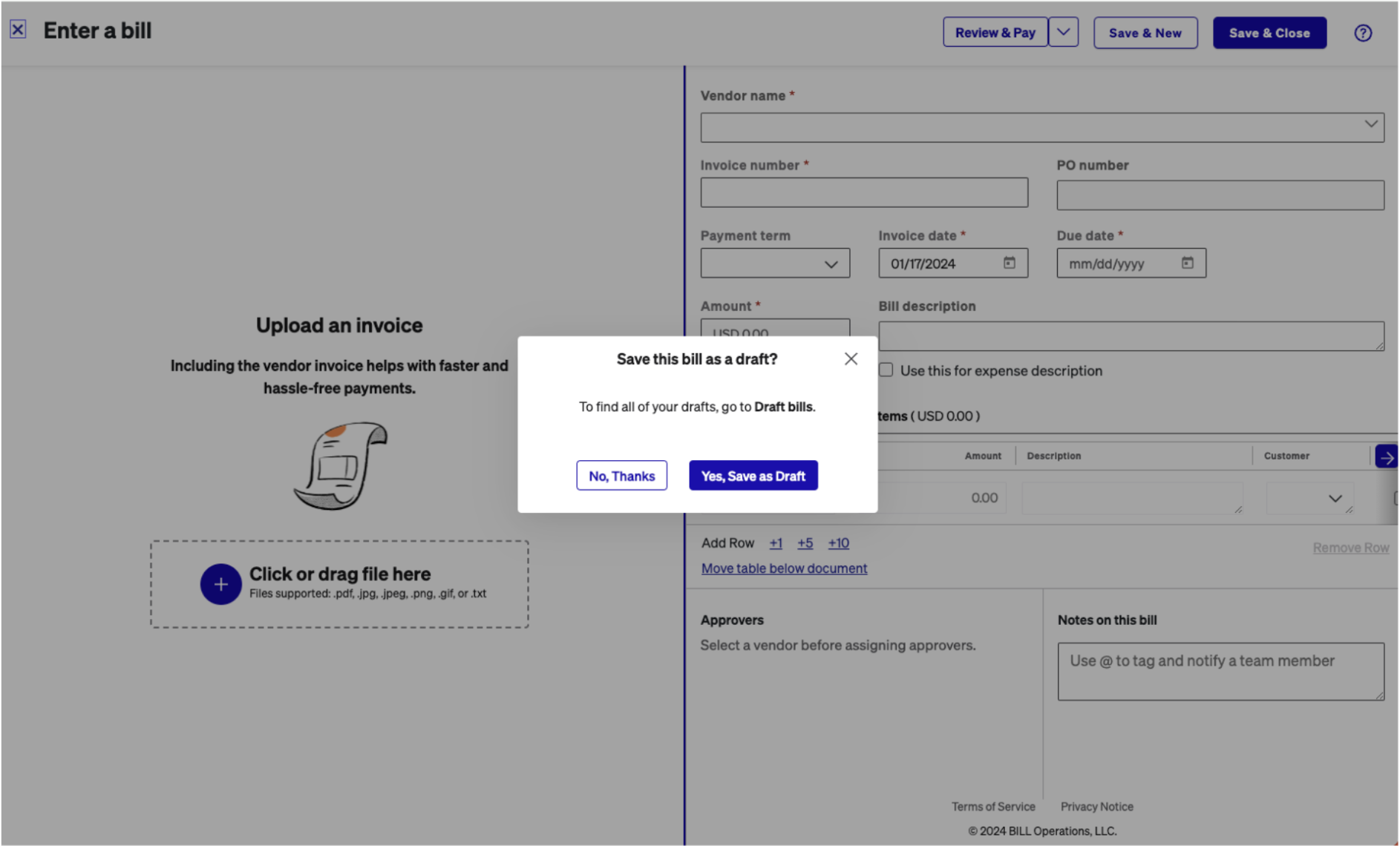This screenshot has height=846, width=1400.
Task: Click the invoice receipt illustration
Action: (x=340, y=466)
